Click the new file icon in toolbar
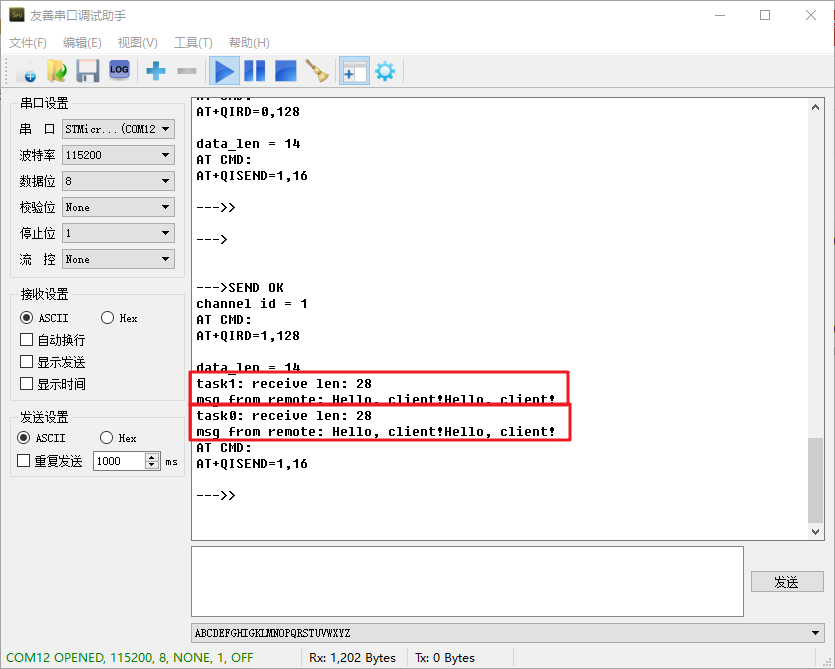This screenshot has width=835, height=669. 27,71
